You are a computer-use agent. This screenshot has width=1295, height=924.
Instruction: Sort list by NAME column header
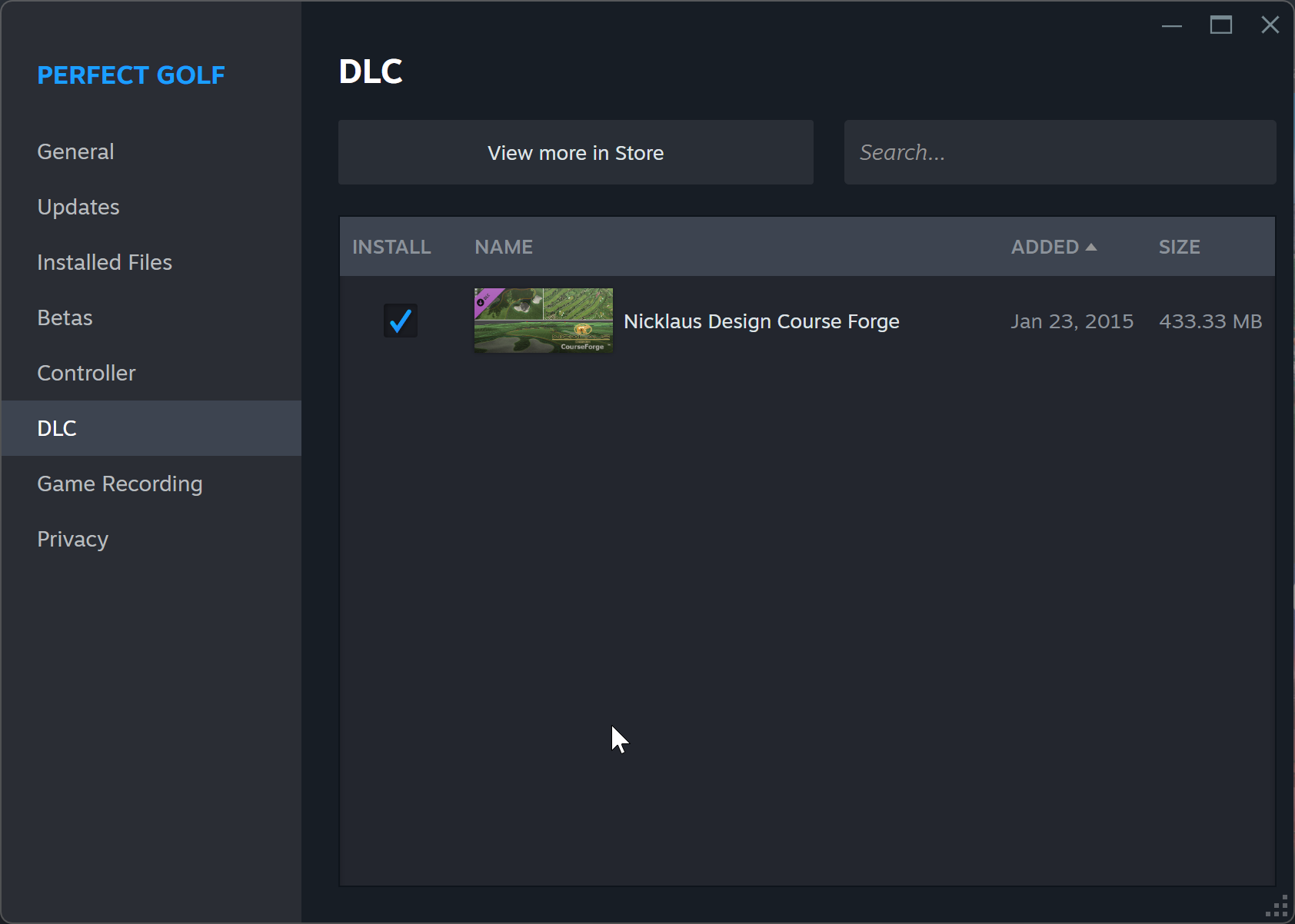[504, 247]
